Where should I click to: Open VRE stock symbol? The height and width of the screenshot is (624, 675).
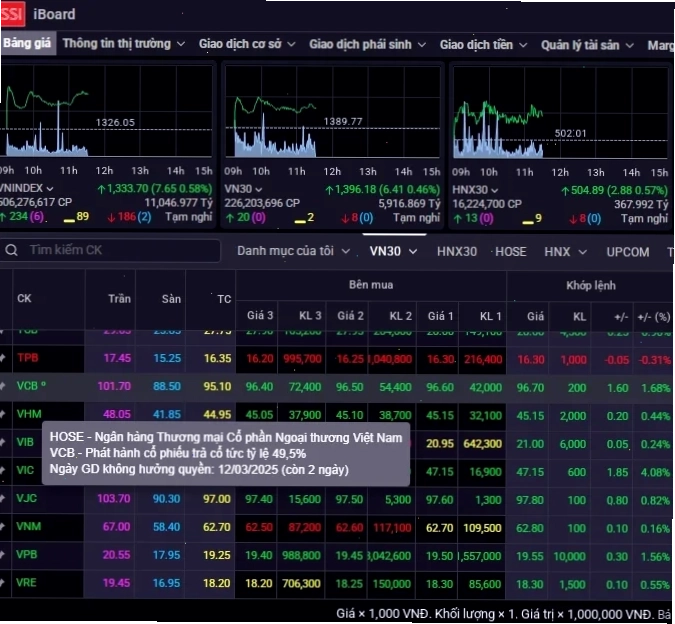tap(26, 583)
